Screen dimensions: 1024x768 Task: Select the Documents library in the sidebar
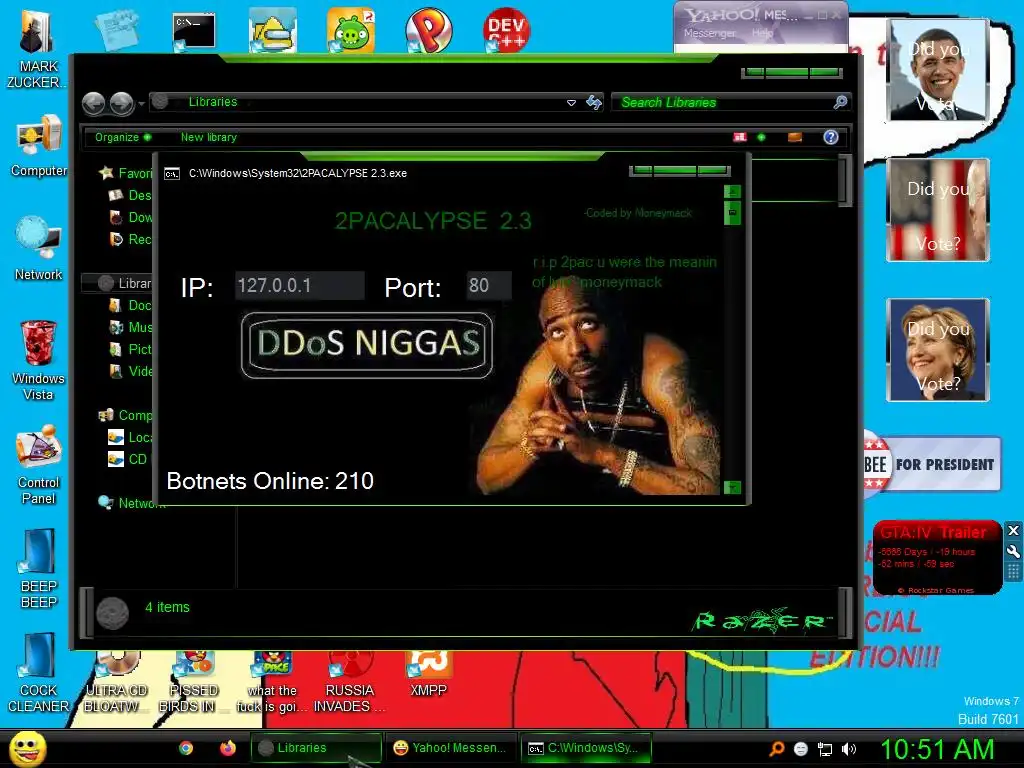click(130, 305)
